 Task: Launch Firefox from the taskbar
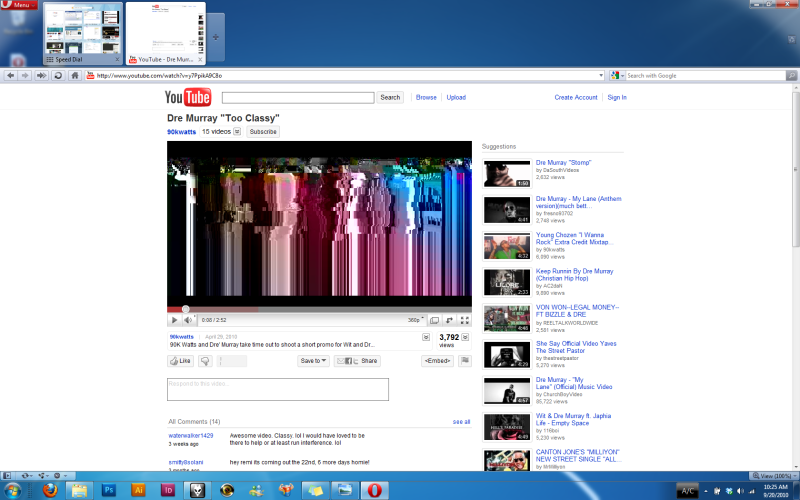(x=50, y=490)
